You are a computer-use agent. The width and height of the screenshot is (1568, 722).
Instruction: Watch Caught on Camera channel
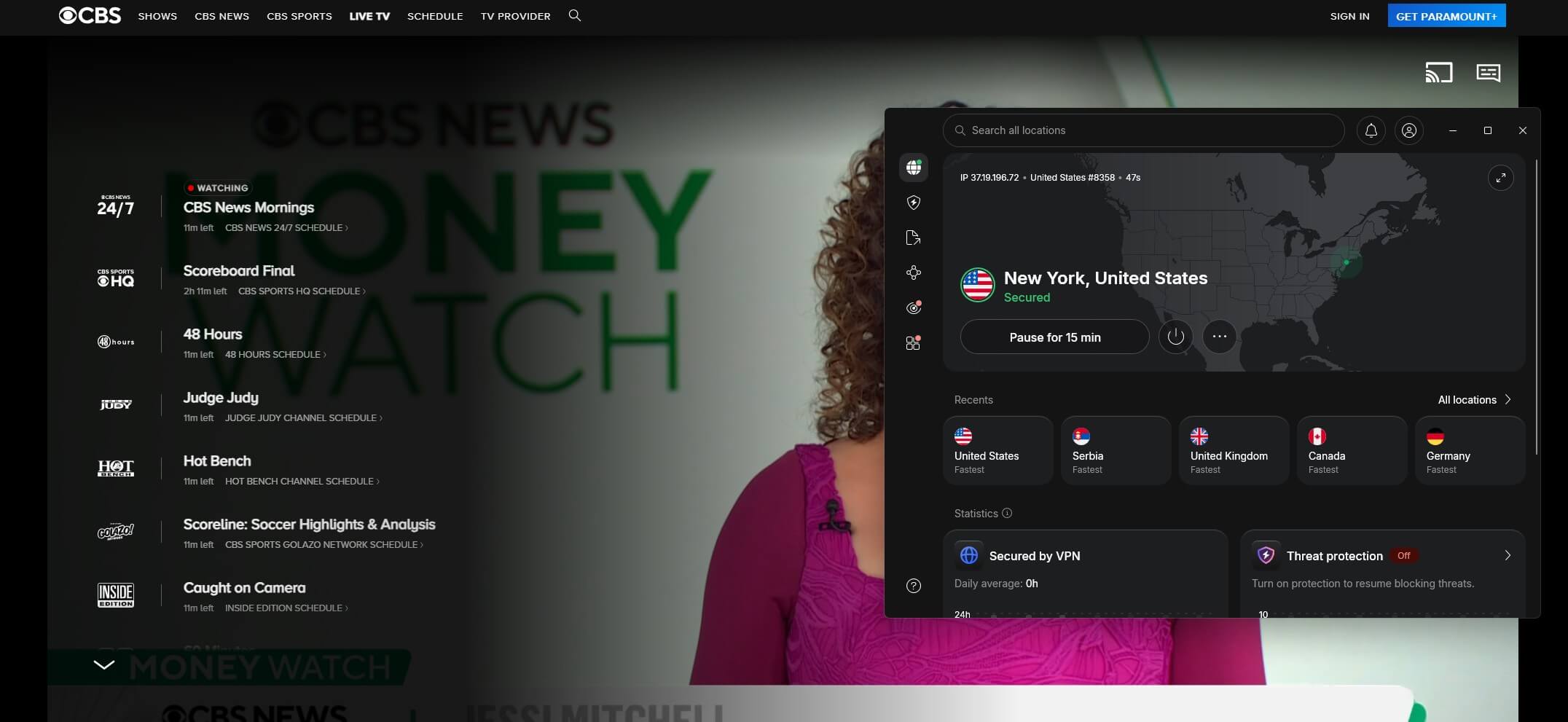pos(244,588)
